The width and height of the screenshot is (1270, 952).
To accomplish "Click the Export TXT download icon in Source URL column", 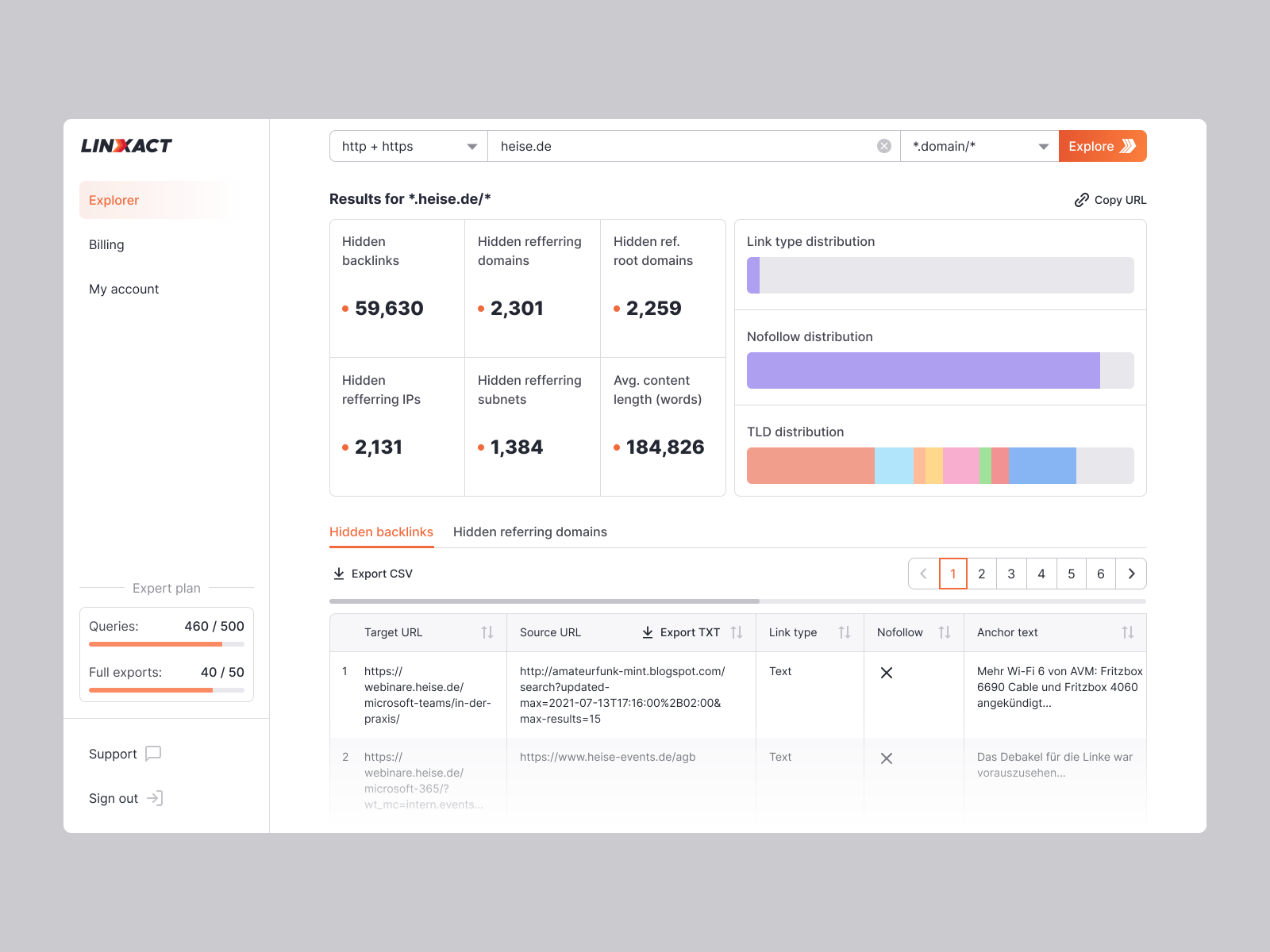I will pos(647,632).
